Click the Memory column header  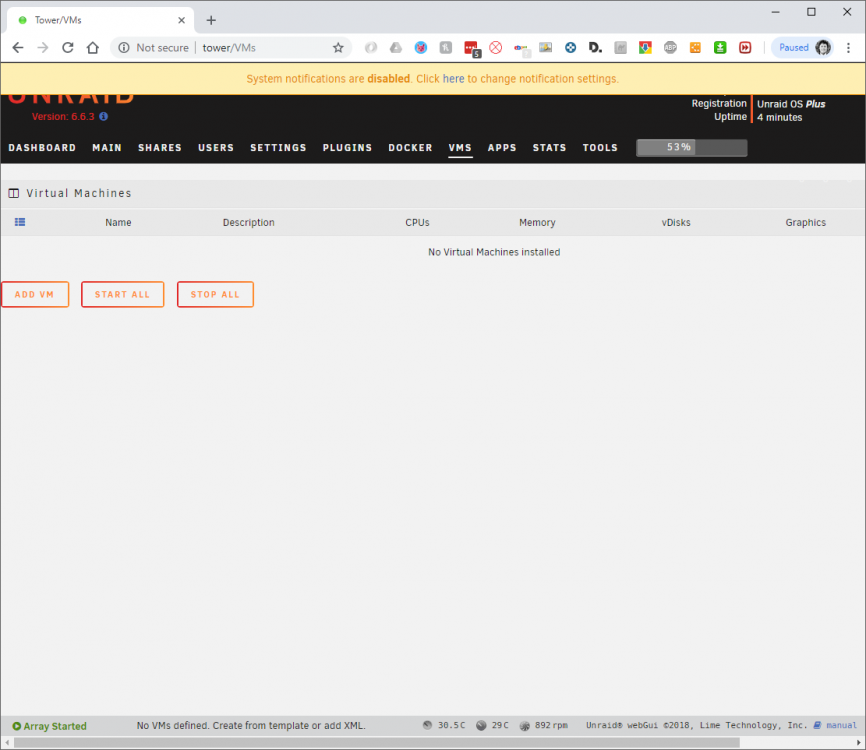pos(537,223)
